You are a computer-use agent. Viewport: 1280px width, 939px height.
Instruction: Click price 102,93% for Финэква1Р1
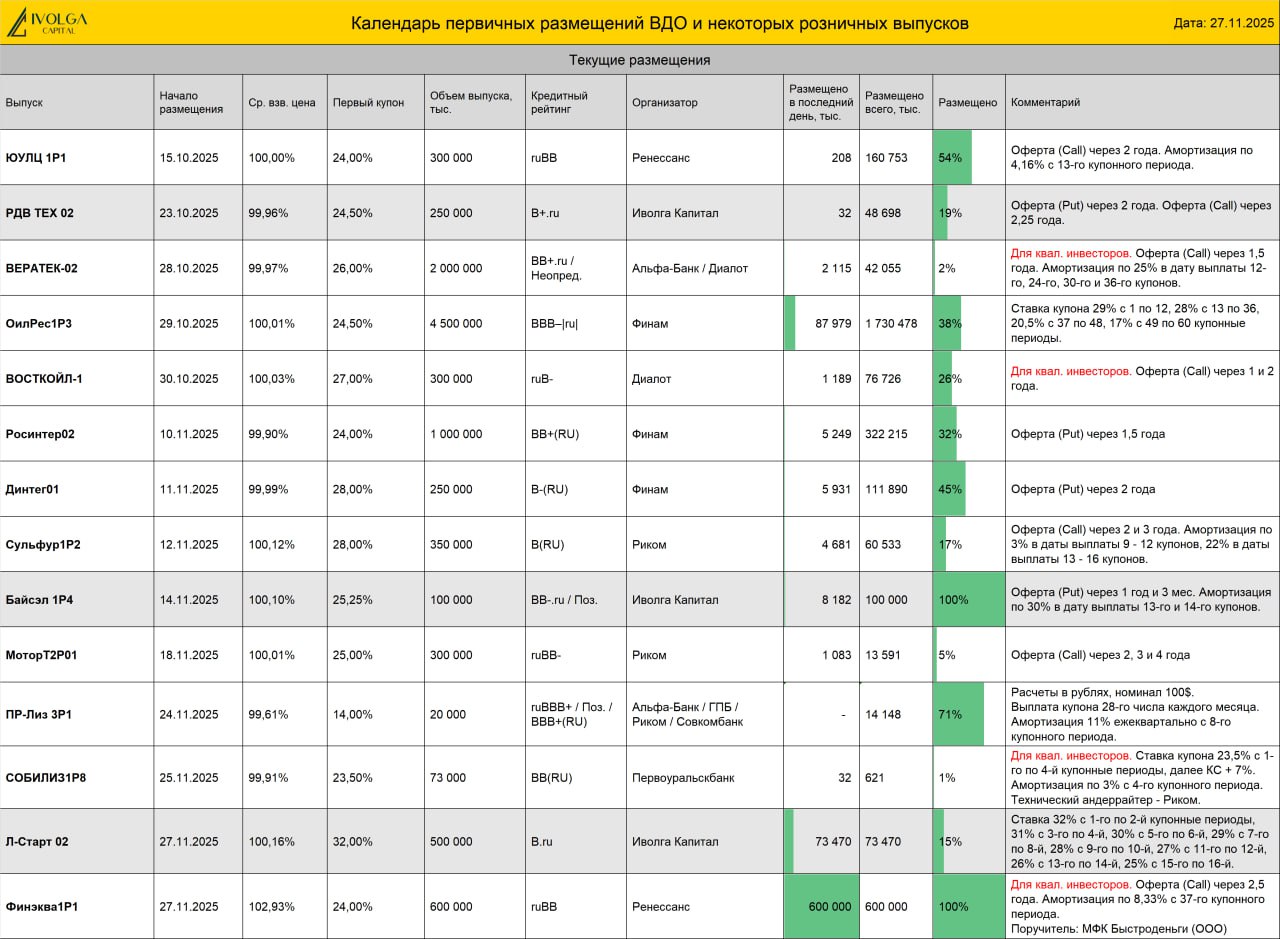[272, 906]
